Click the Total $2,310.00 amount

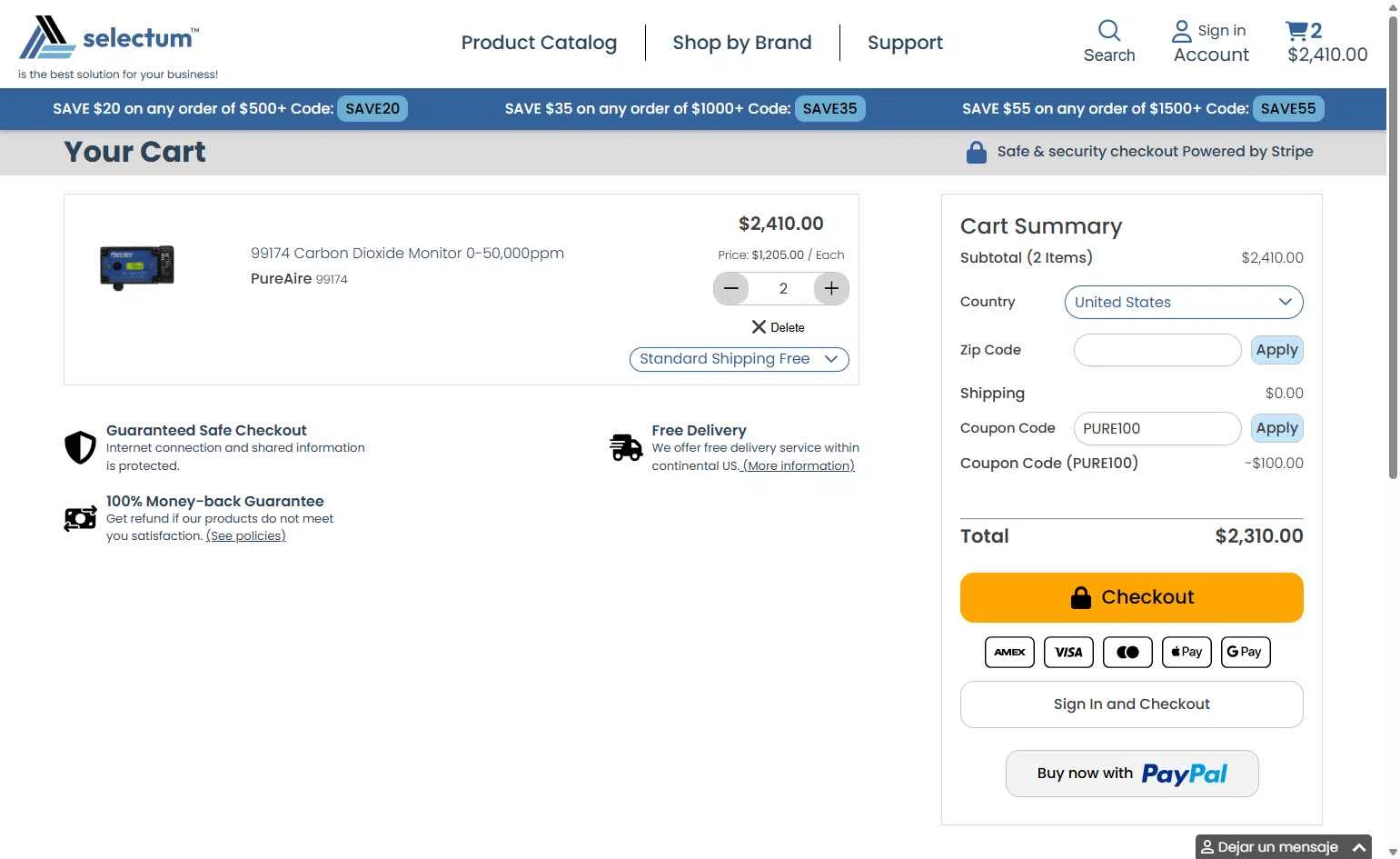coord(1259,536)
